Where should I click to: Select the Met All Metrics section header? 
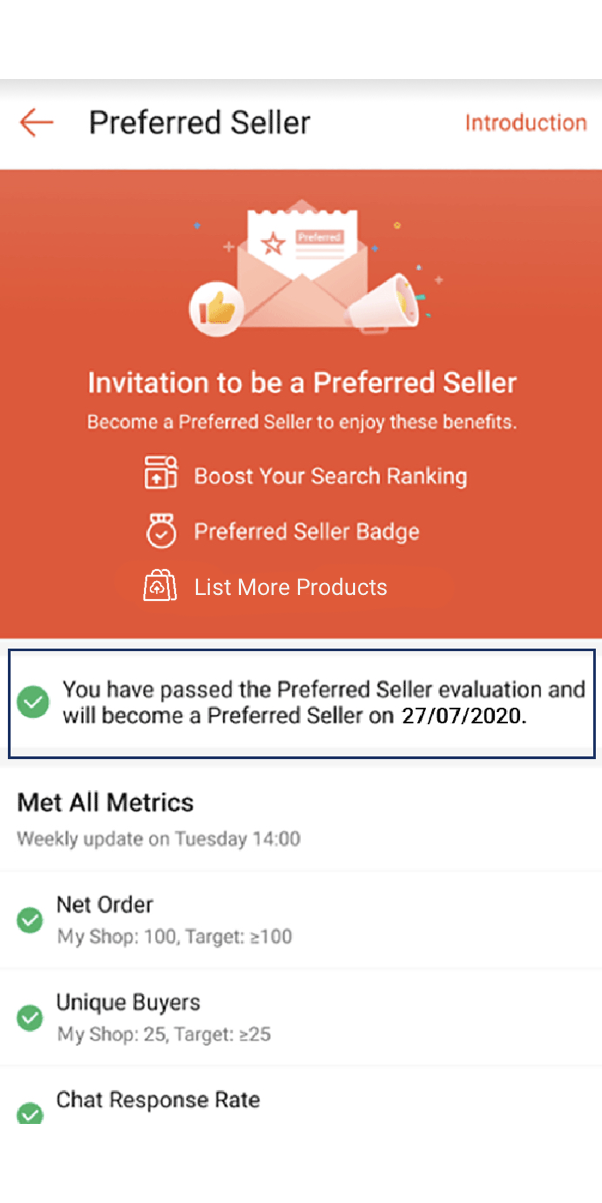click(x=104, y=803)
